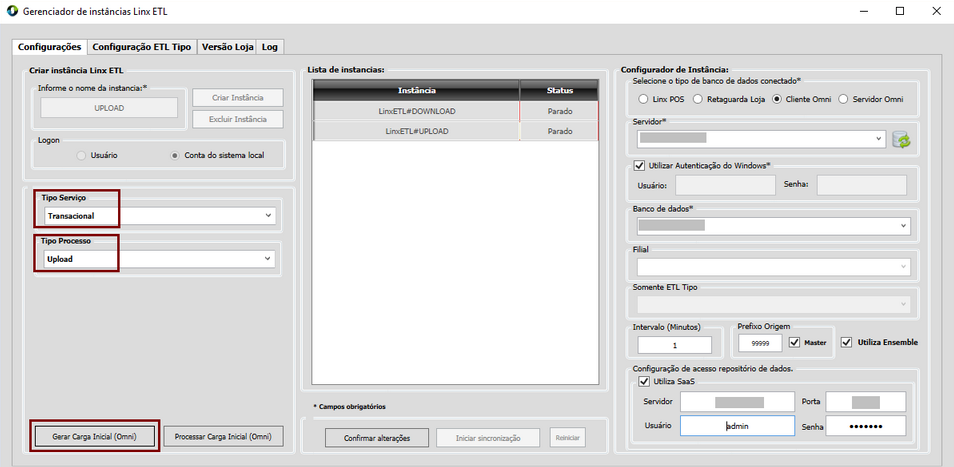The height and width of the screenshot is (467, 954).
Task: Select the LinxETL#DOWNLOAD instance row
Action: pyautogui.click(x=456, y=111)
